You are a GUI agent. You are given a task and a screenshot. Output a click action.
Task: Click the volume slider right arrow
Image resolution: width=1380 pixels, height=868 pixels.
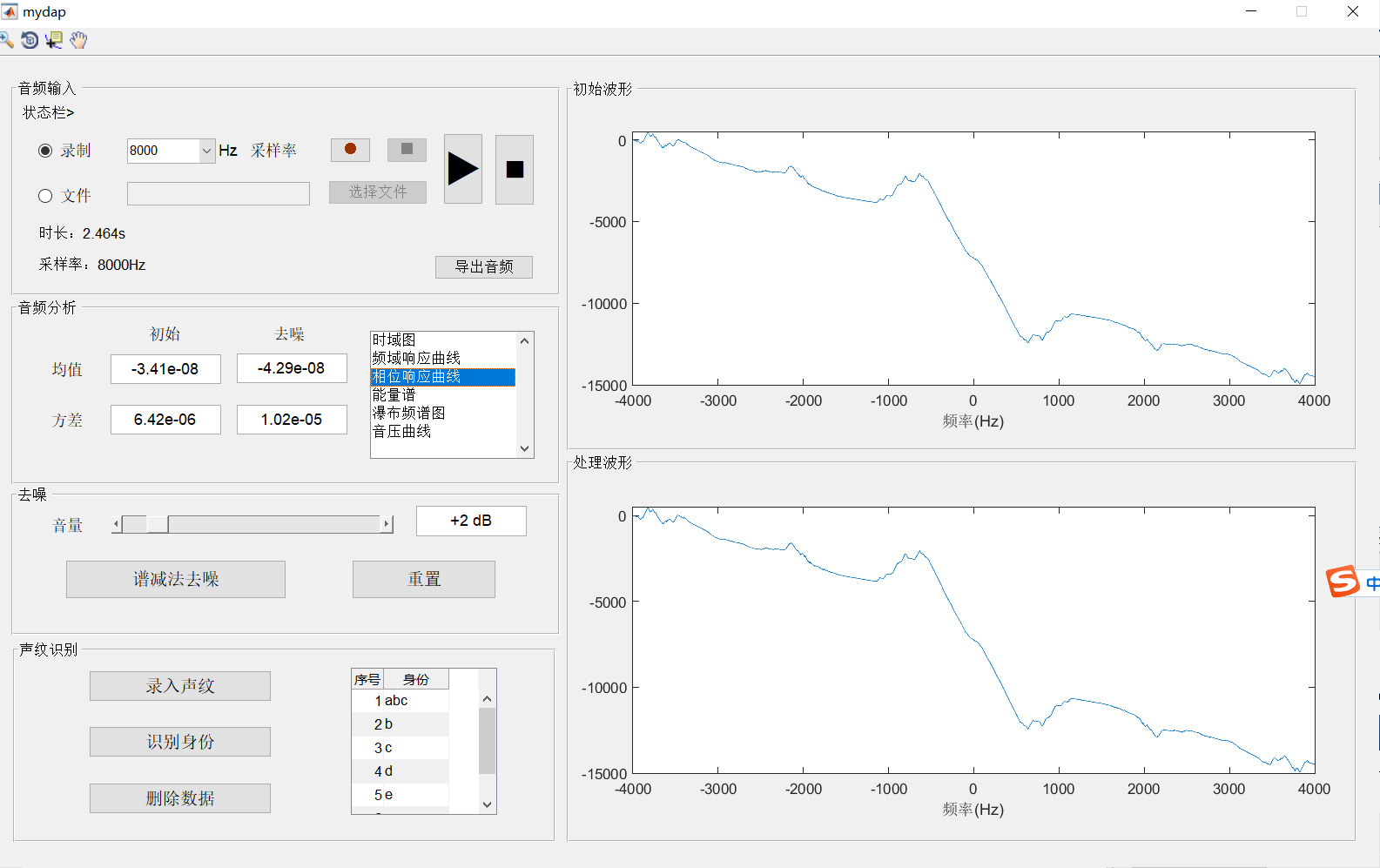click(387, 524)
